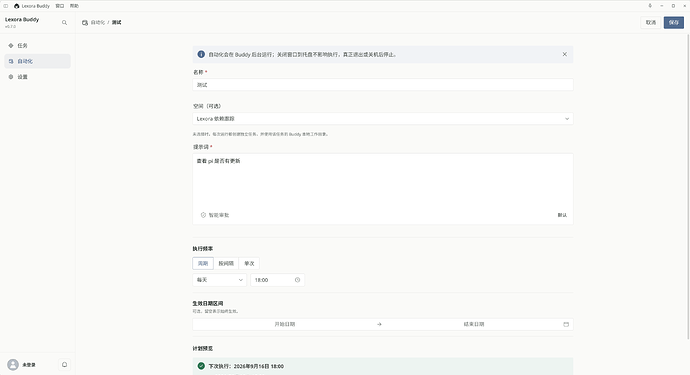
Task: Click the 设置 gear icon in sidebar
Action: (x=11, y=77)
